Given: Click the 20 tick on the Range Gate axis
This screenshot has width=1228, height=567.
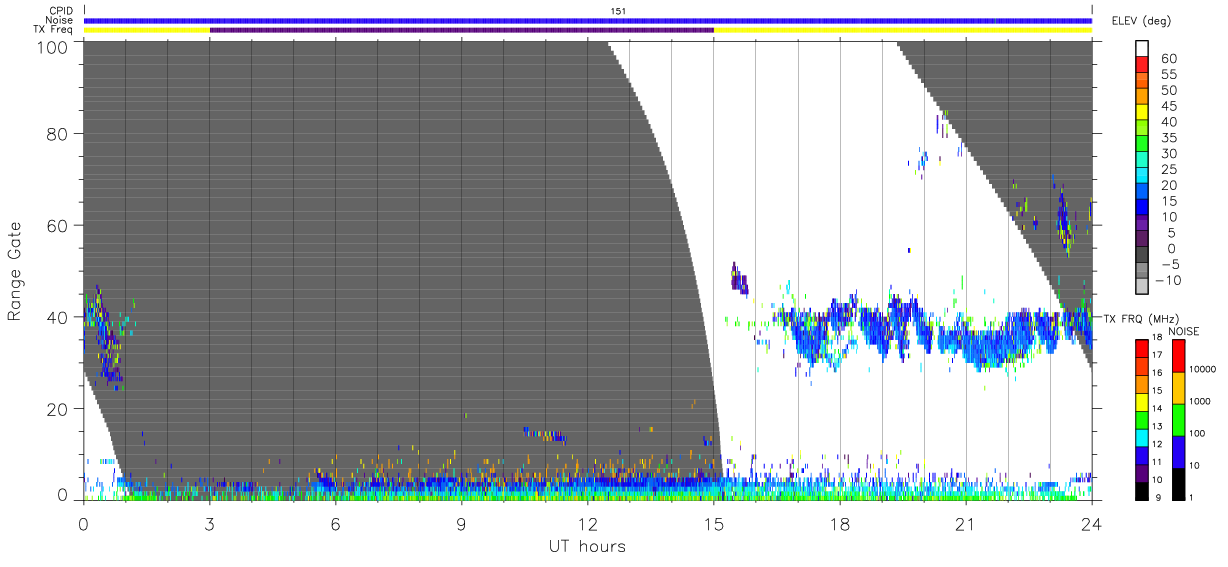Looking at the screenshot, I should click(58, 409).
